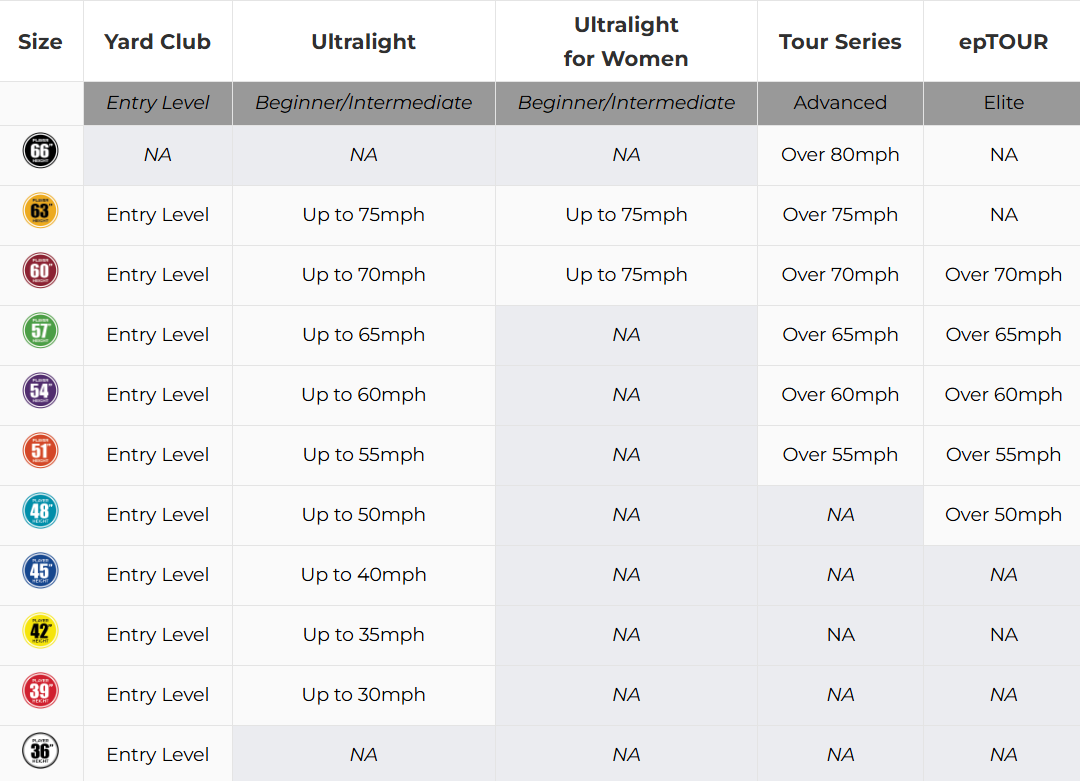Select the Ultralight column header
Image resolution: width=1080 pixels, height=781 pixels.
tap(364, 42)
